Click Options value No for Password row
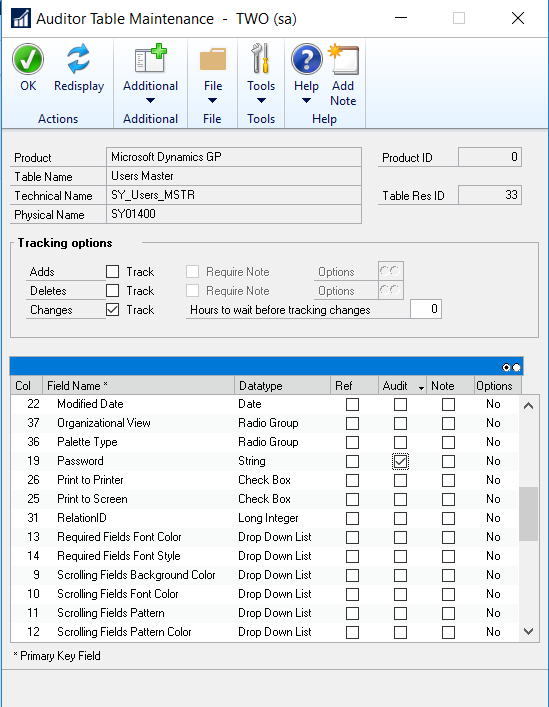The height and width of the screenshot is (707, 549). (x=493, y=461)
